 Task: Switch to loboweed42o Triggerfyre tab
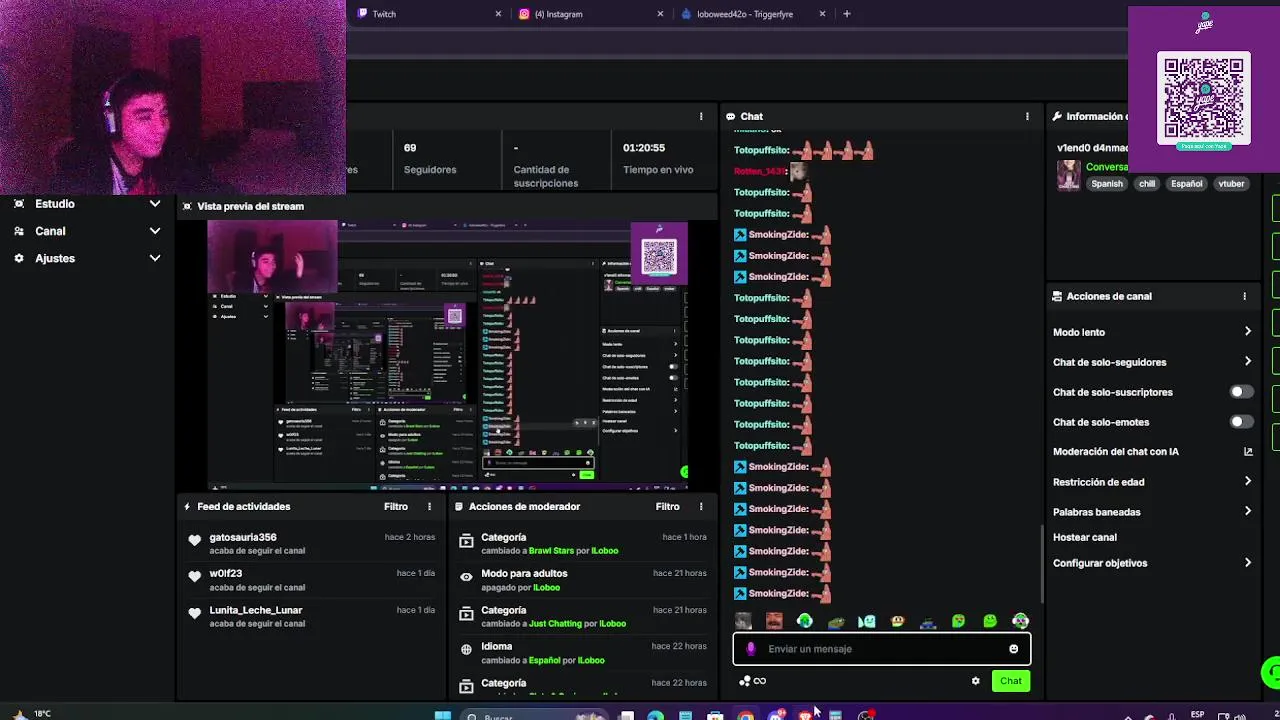tap(754, 14)
